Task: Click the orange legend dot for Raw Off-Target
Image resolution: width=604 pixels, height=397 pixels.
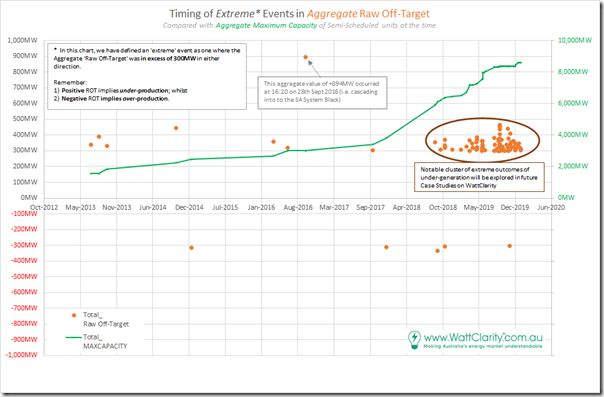Action: [74, 315]
